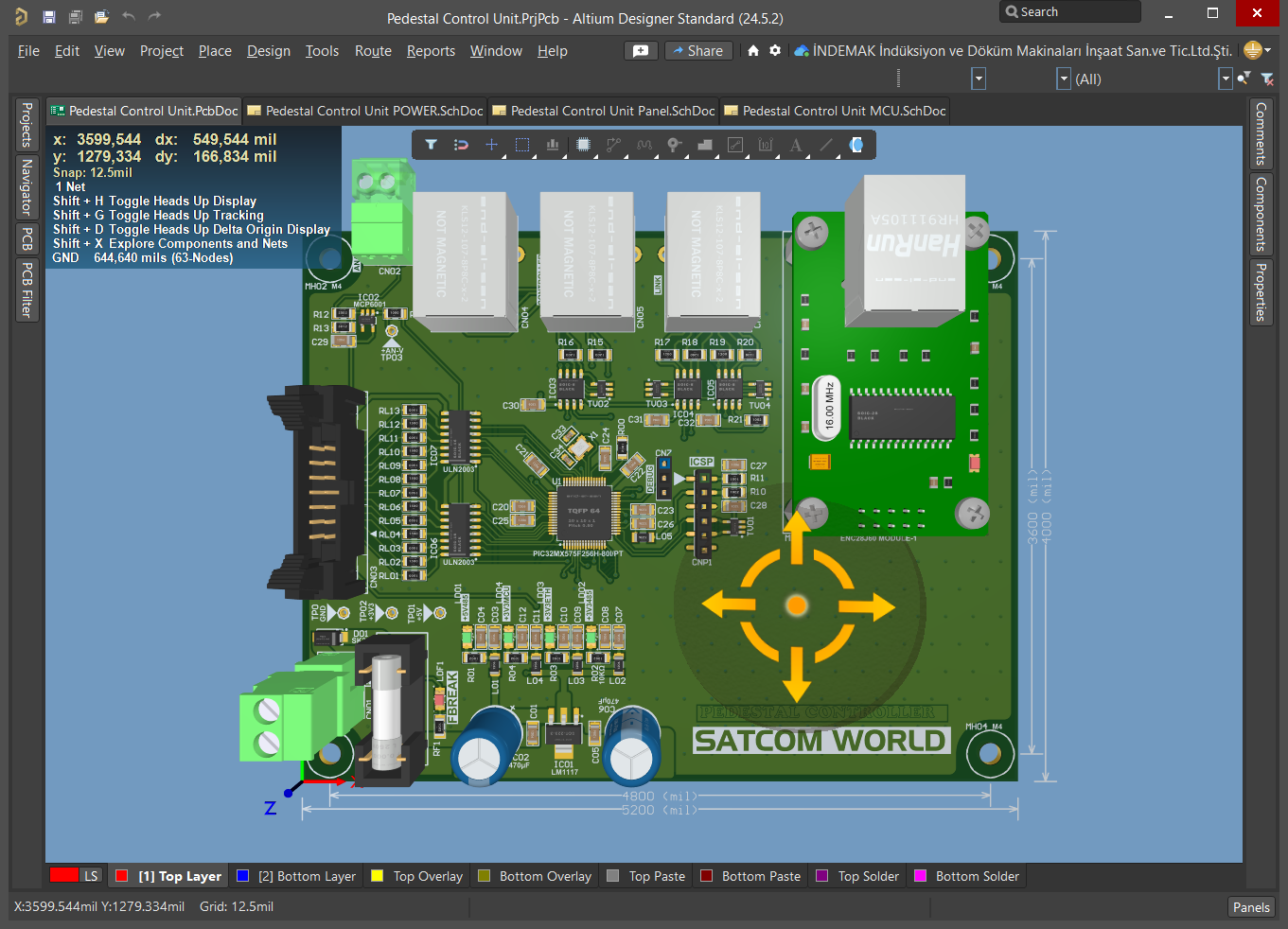1288x929 pixels.
Task: Select the Place Polygon Pour tool
Action: click(705, 145)
